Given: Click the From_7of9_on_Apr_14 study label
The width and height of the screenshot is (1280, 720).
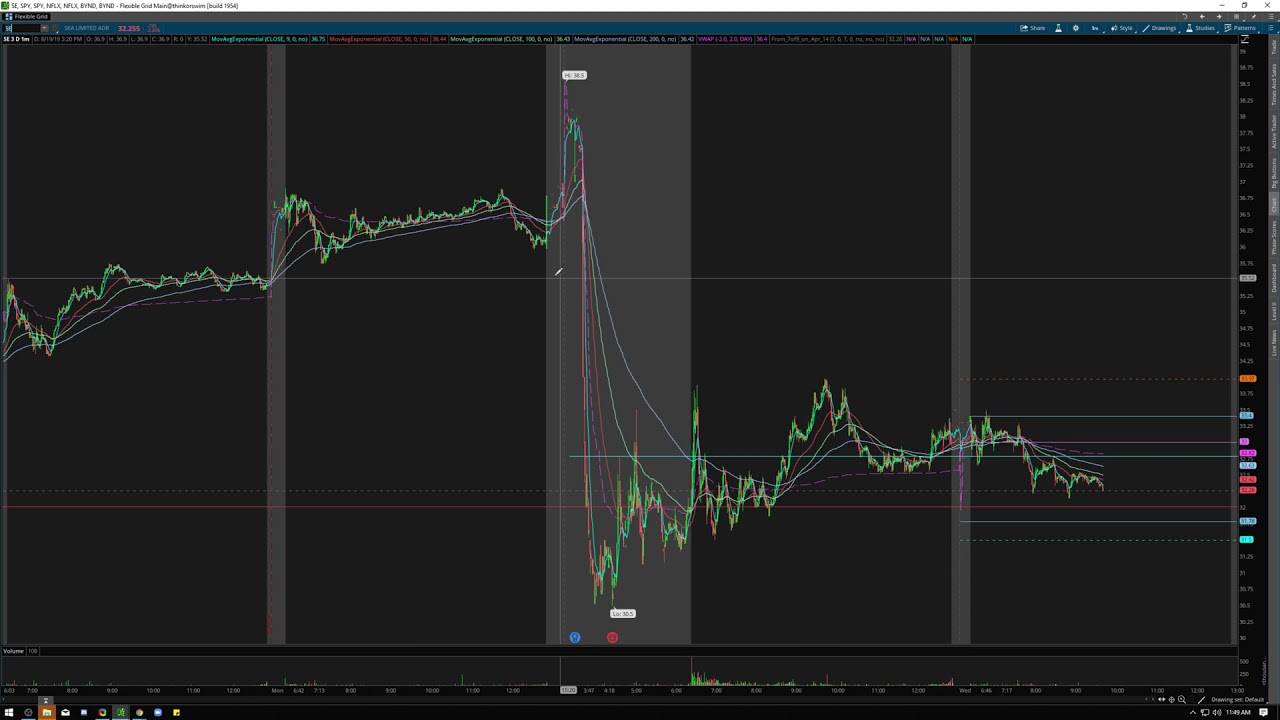Looking at the screenshot, I should (x=828, y=39).
